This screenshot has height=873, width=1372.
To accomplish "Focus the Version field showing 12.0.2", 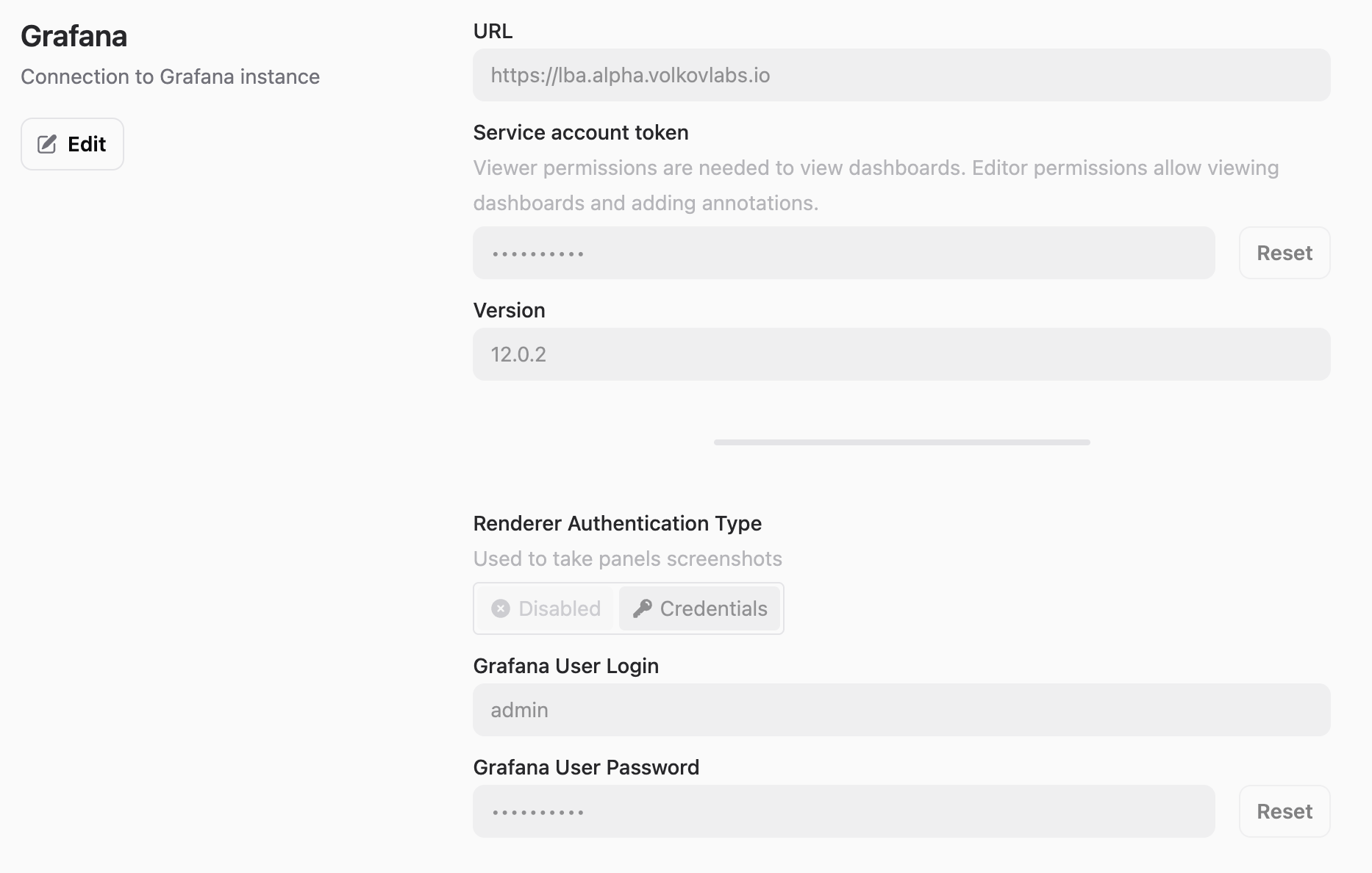I will [x=901, y=354].
